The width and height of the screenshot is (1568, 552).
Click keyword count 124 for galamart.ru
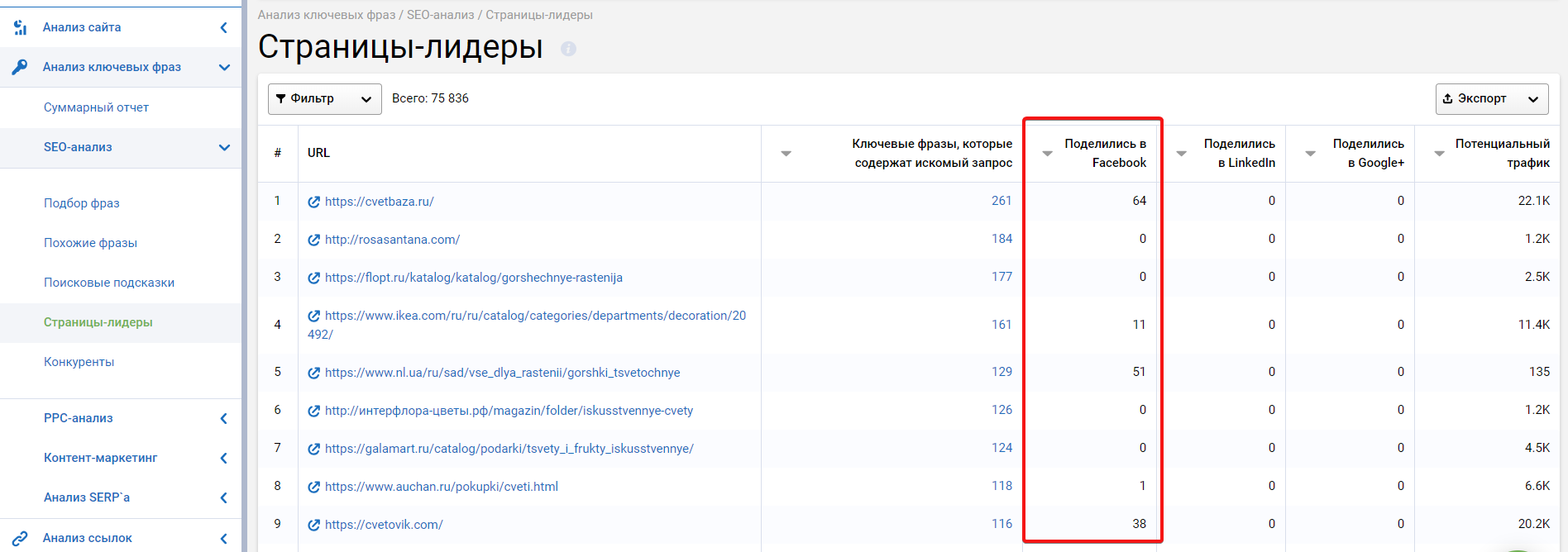point(1002,448)
